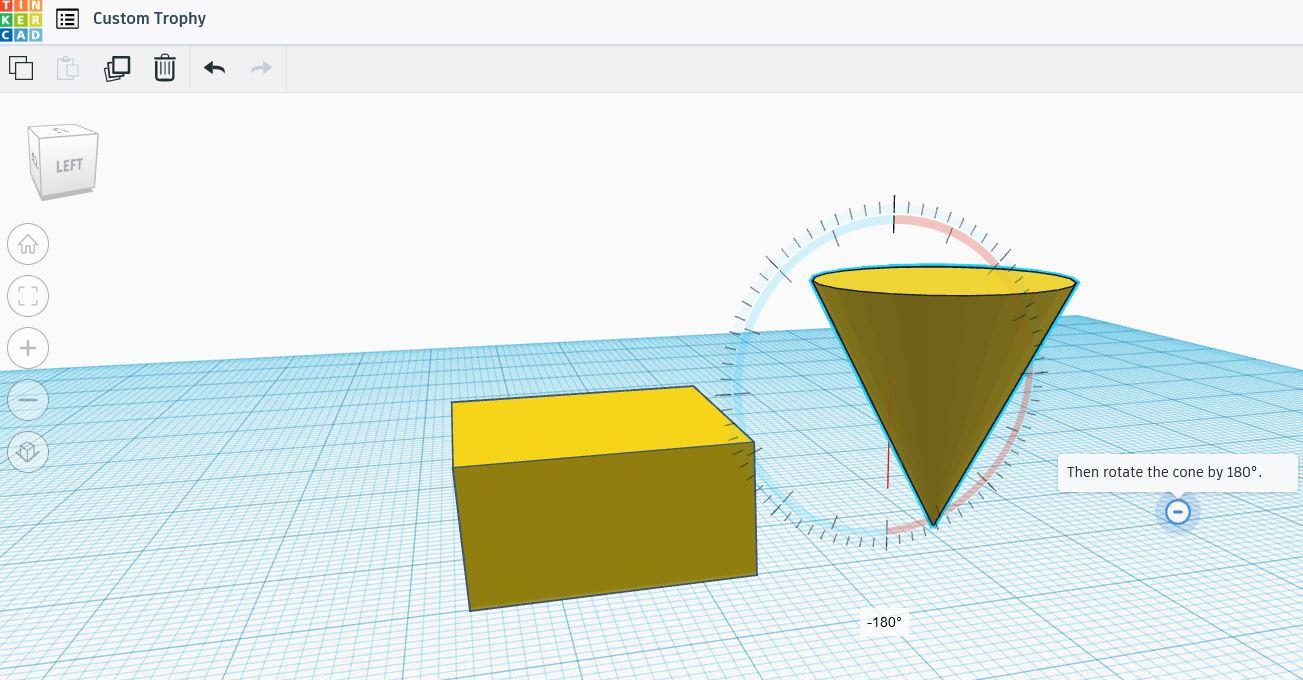Image resolution: width=1303 pixels, height=680 pixels.
Task: Click the LEFT face of view cube
Action: [x=68, y=165]
